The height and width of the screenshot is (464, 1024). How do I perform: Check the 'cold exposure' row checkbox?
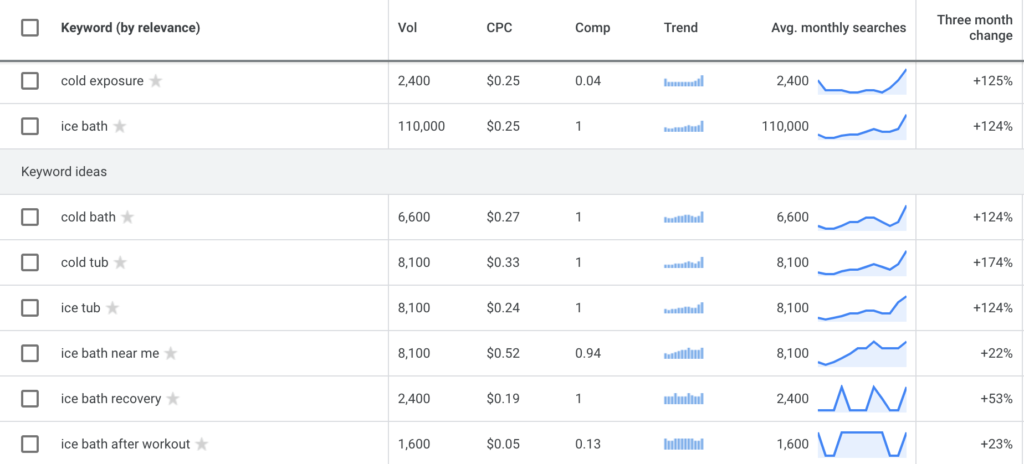point(30,81)
